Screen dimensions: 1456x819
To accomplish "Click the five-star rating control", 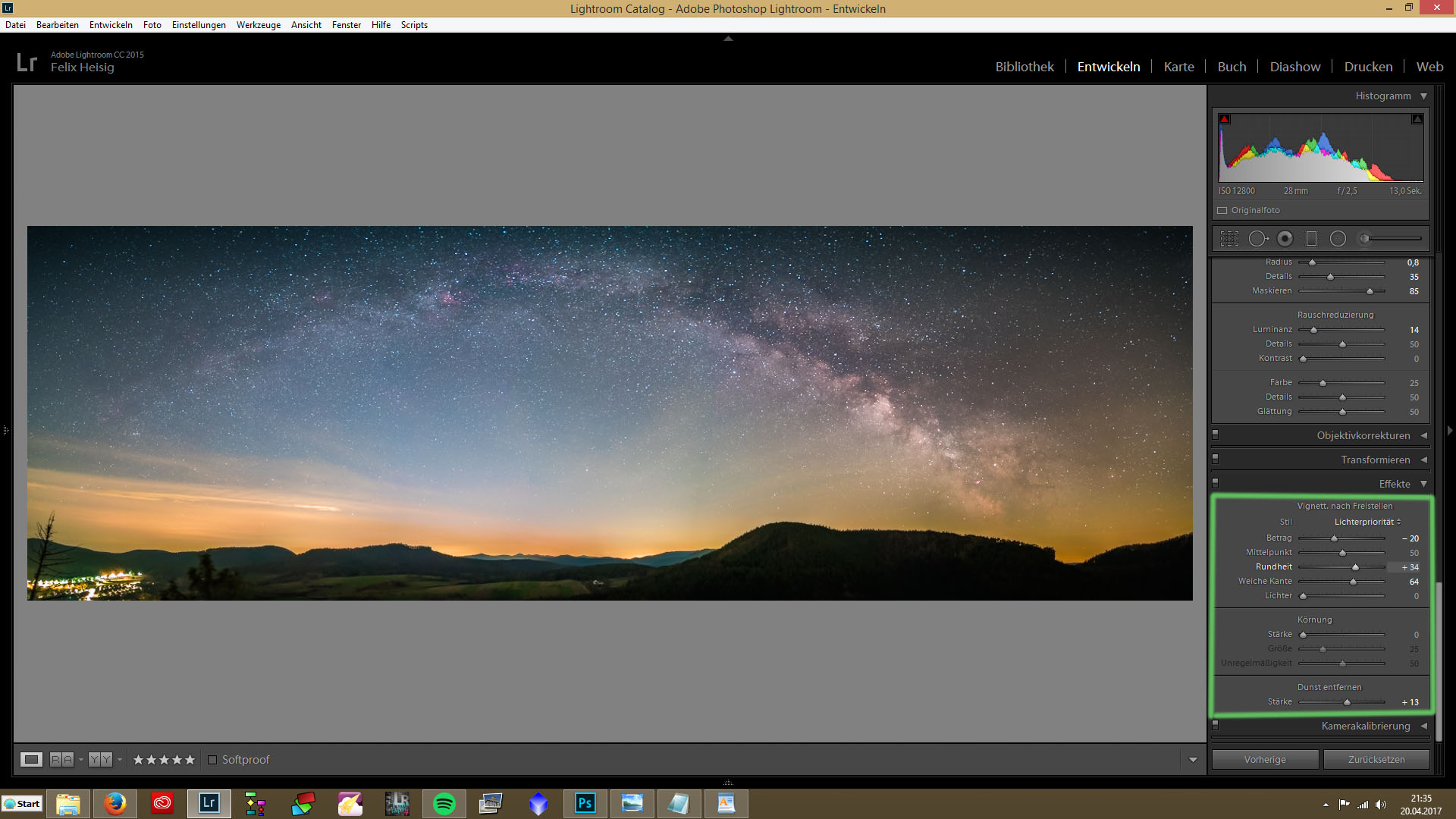I will click(x=164, y=760).
